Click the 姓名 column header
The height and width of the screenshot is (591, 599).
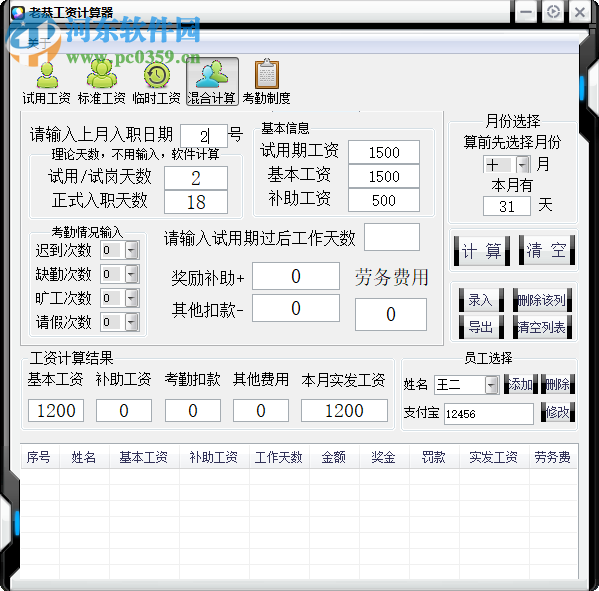(84, 457)
